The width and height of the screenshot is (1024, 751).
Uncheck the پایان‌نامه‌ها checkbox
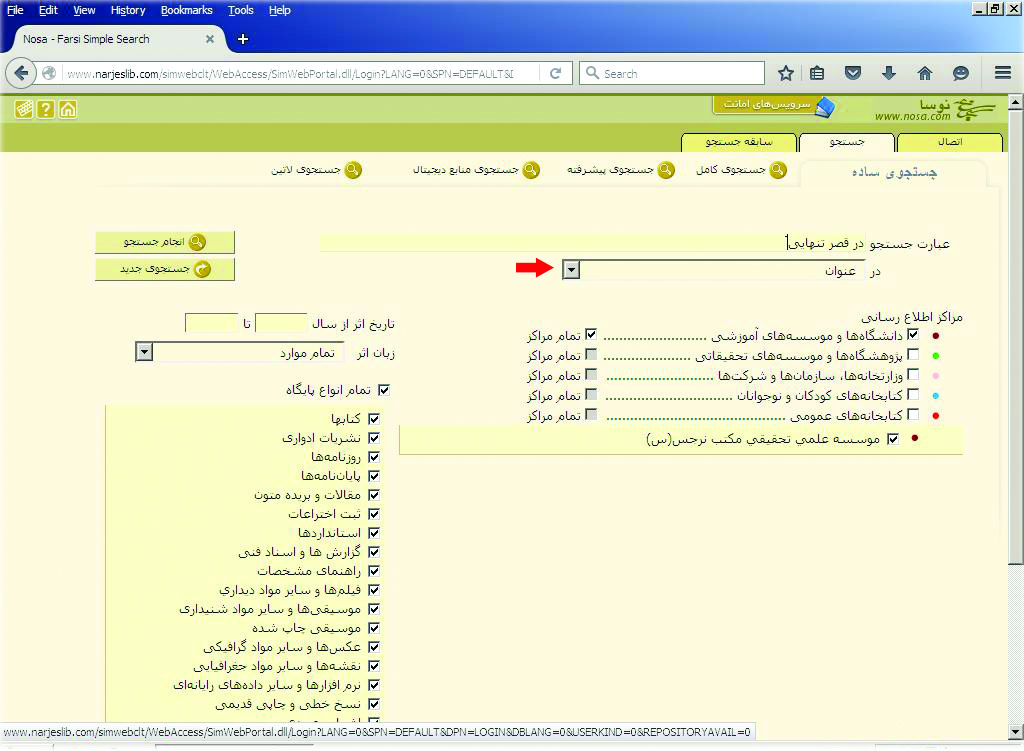point(374,475)
